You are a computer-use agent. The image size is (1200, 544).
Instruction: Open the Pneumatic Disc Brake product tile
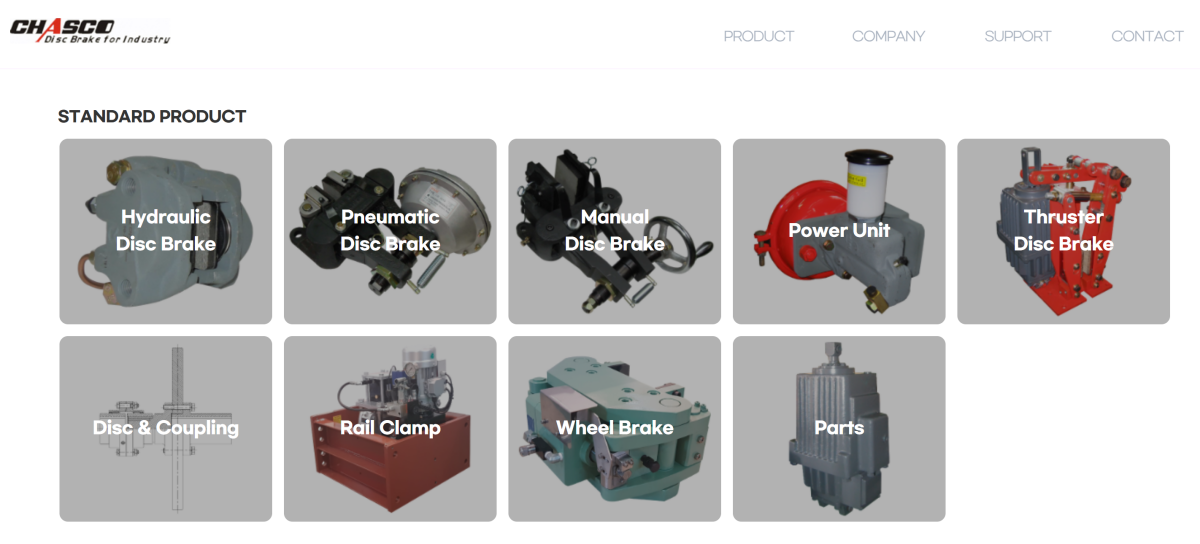coord(390,231)
